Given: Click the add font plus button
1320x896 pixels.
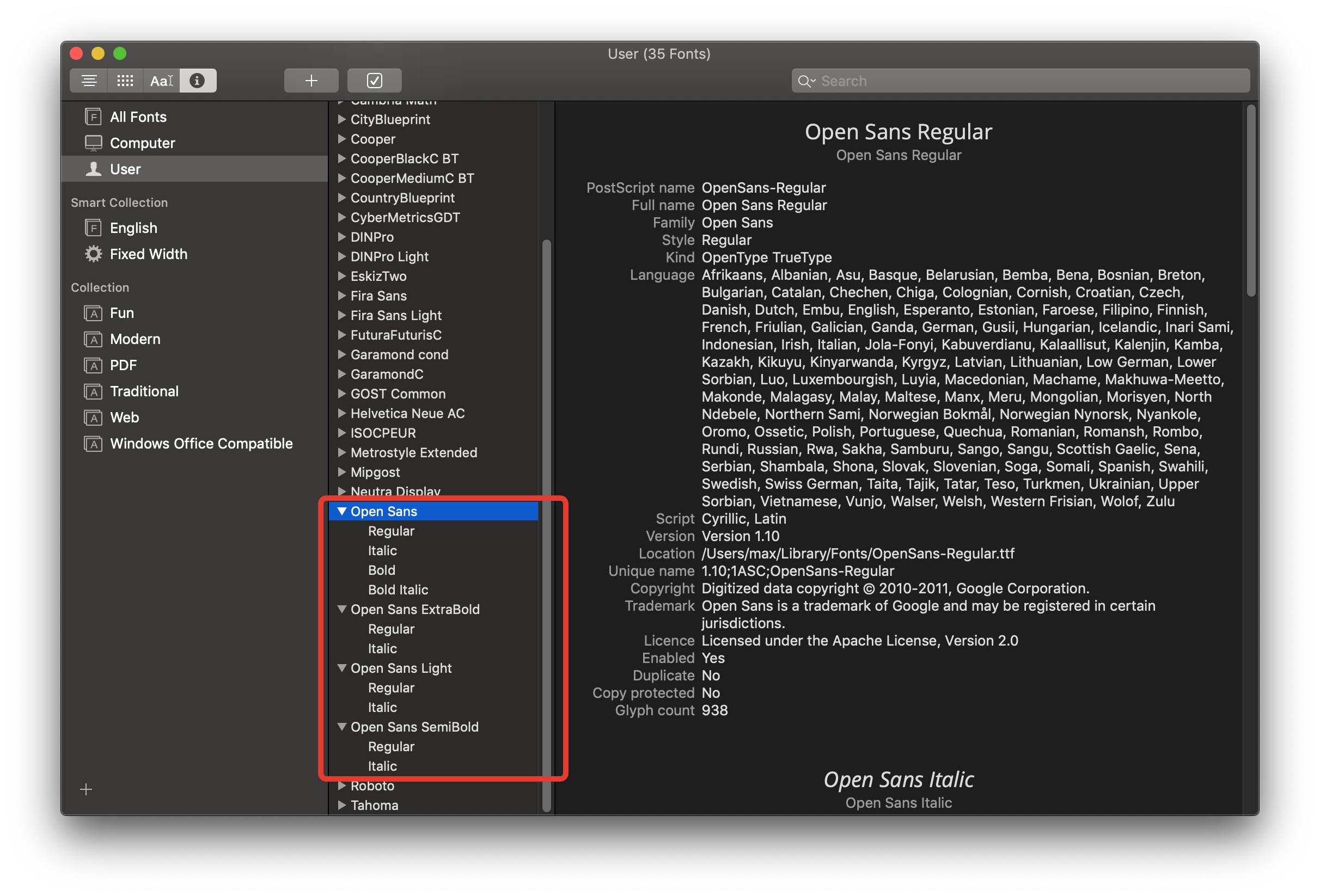Looking at the screenshot, I should pos(311,81).
